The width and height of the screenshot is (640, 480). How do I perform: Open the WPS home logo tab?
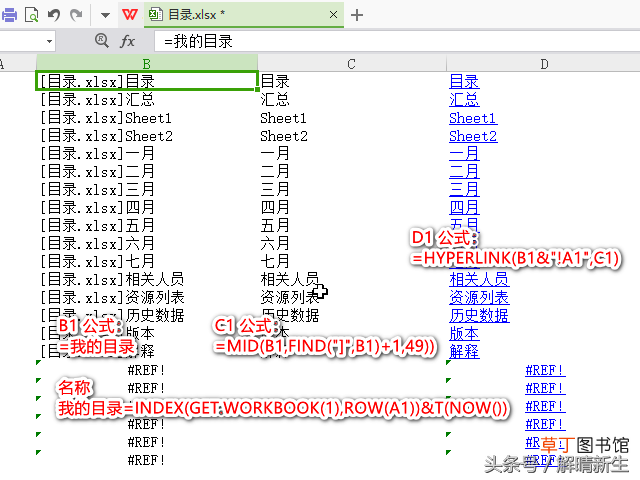pyautogui.click(x=130, y=15)
